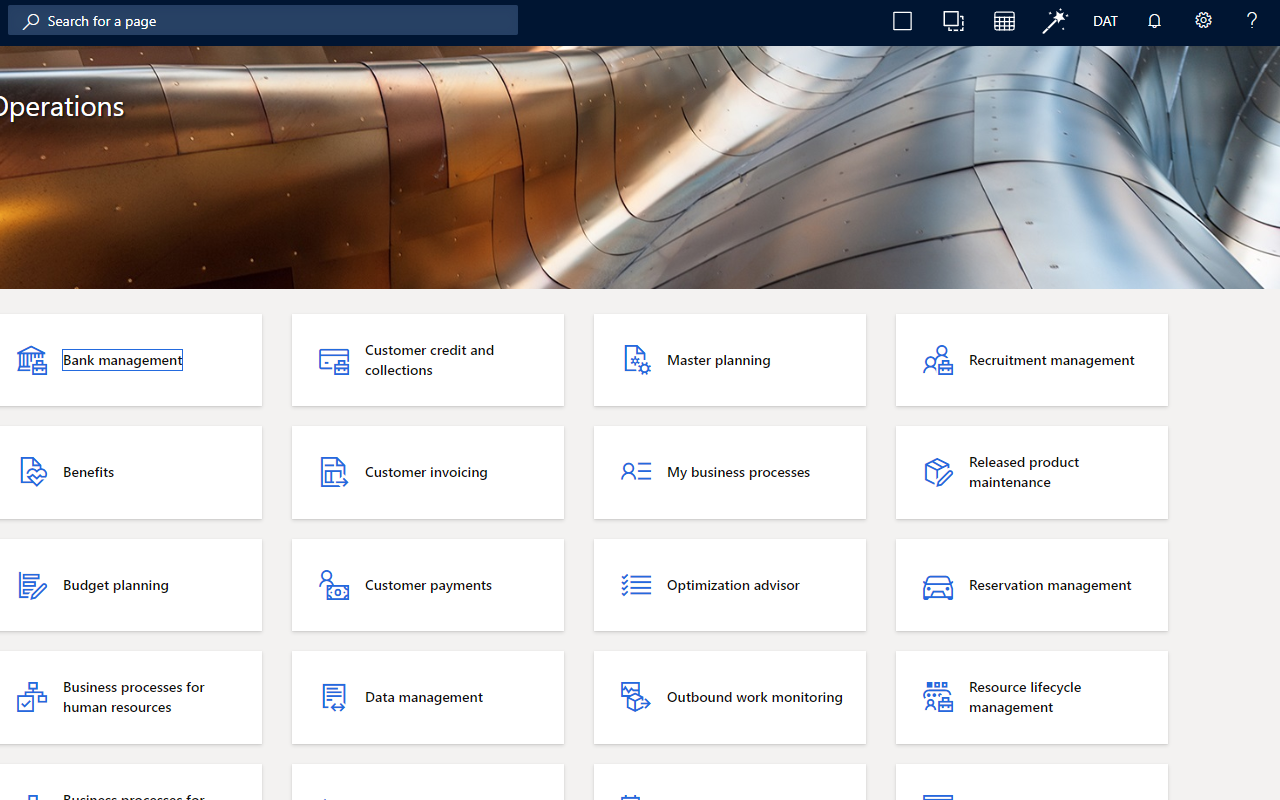Screen dimensions: 1280x800
Task: Open the Recruitment management label
Action: [1052, 360]
